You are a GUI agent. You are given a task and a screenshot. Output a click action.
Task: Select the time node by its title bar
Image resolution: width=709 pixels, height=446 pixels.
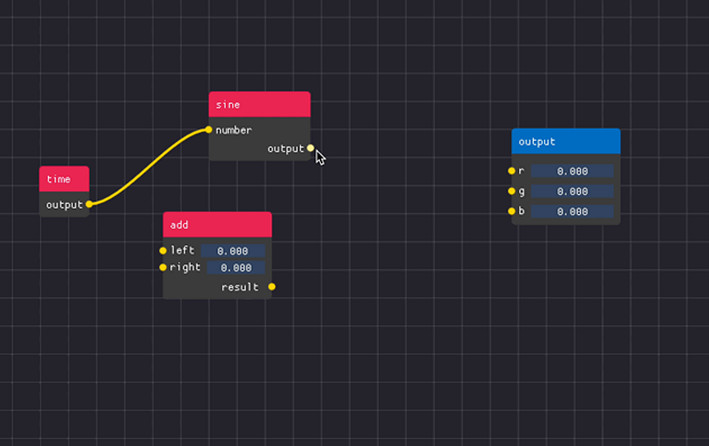[64, 179]
